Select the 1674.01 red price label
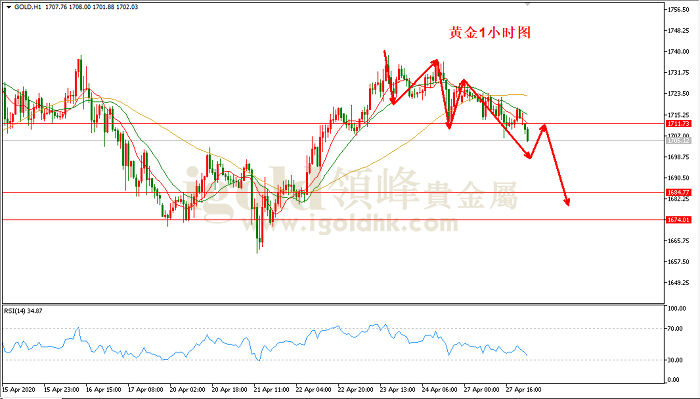The width and height of the screenshot is (700, 399). [678, 220]
